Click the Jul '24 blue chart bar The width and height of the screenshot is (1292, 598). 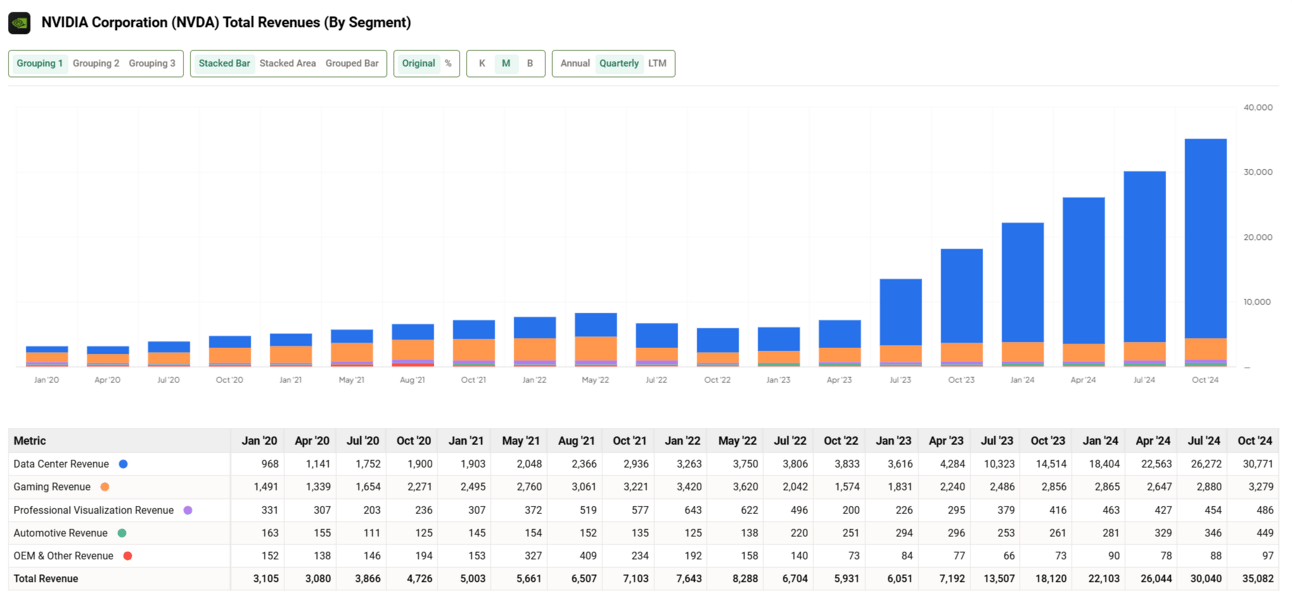coord(1144,257)
